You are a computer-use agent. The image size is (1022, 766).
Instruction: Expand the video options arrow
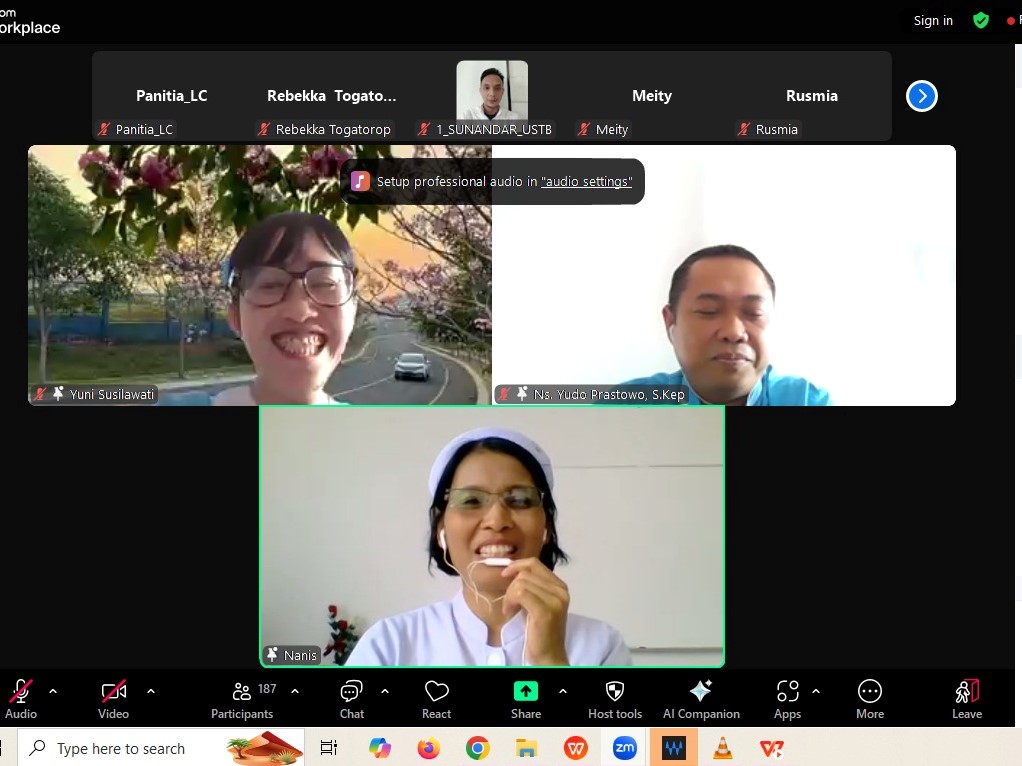(x=151, y=691)
